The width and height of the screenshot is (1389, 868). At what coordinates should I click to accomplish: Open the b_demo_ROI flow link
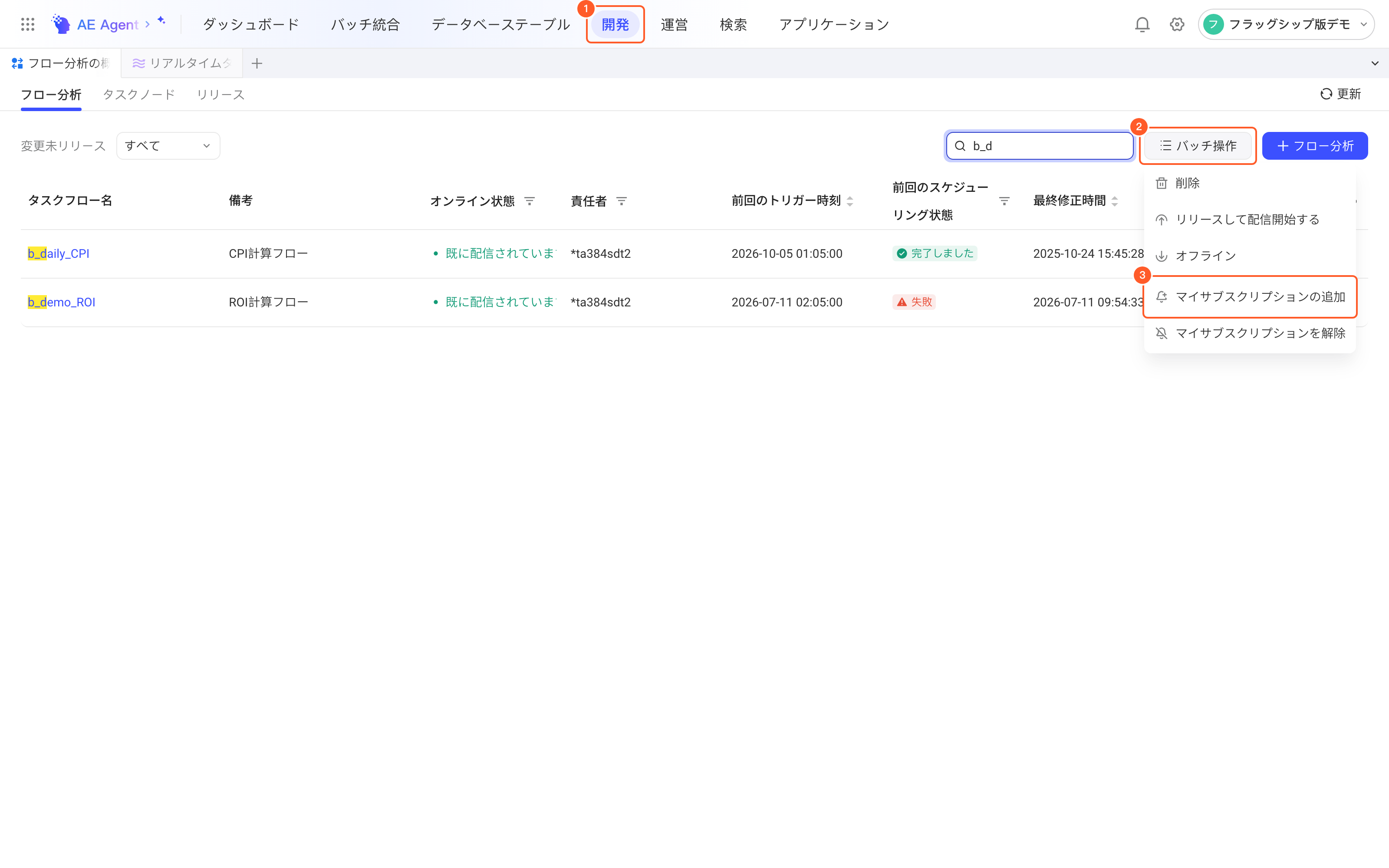pos(61,302)
